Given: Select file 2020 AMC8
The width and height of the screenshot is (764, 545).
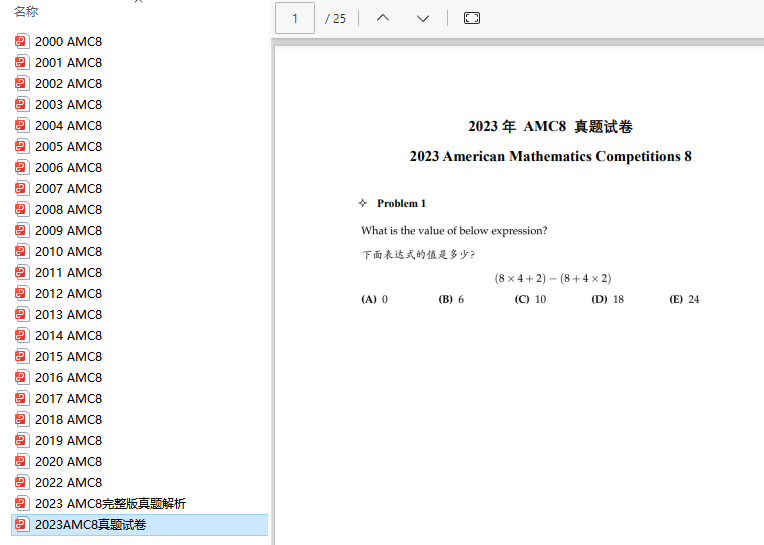Looking at the screenshot, I should pyautogui.click(x=68, y=461).
